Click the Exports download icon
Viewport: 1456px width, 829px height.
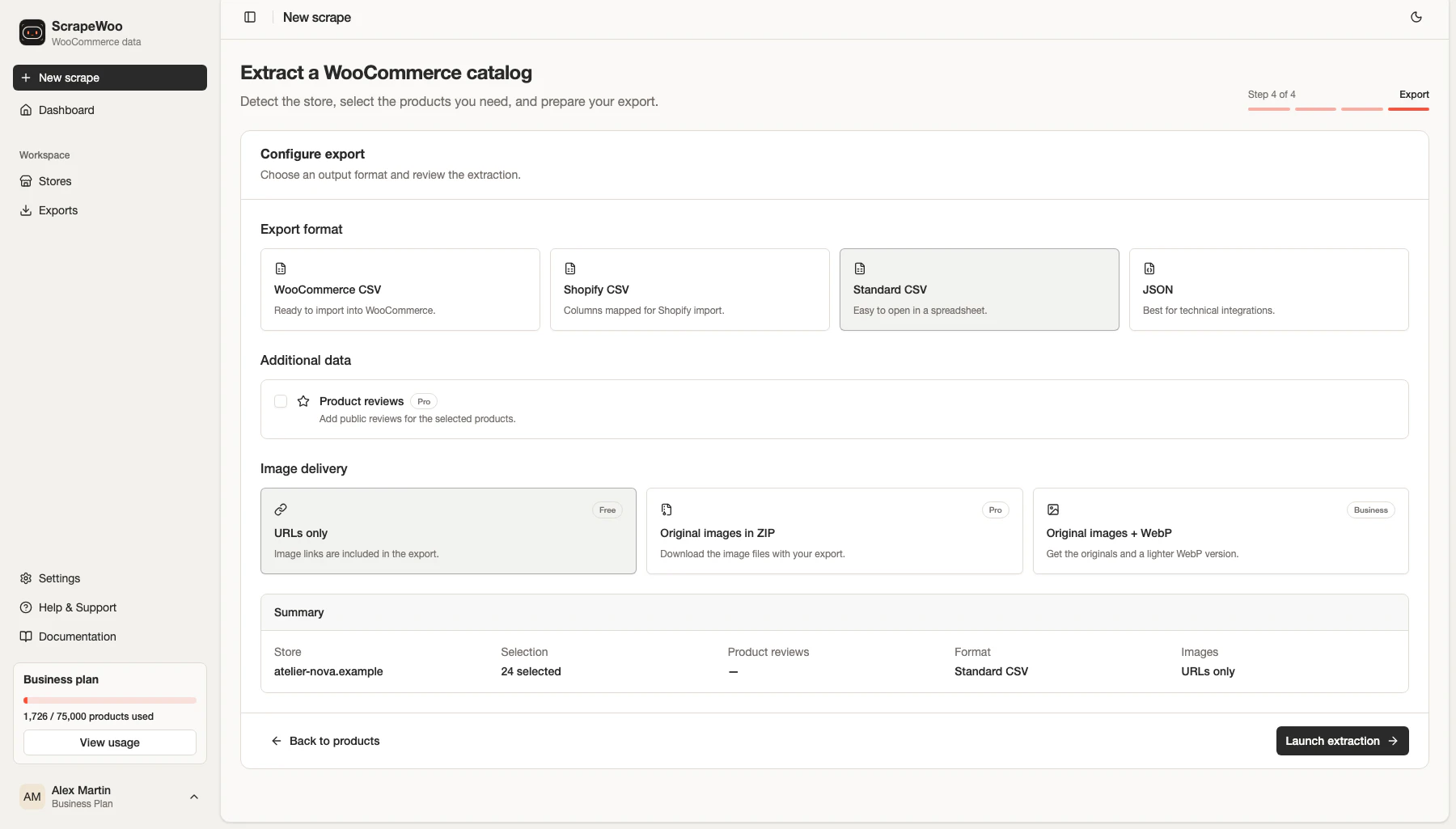(x=26, y=210)
